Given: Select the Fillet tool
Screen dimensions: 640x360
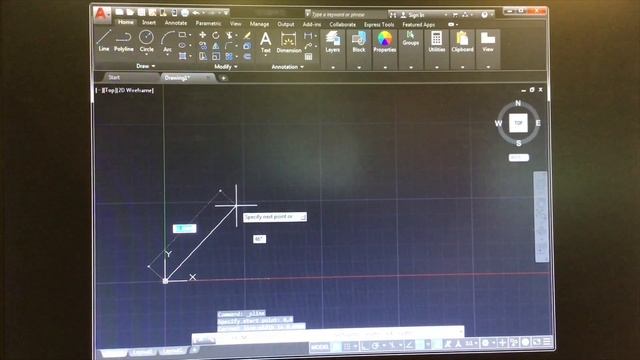Looking at the screenshot, I should [229, 46].
